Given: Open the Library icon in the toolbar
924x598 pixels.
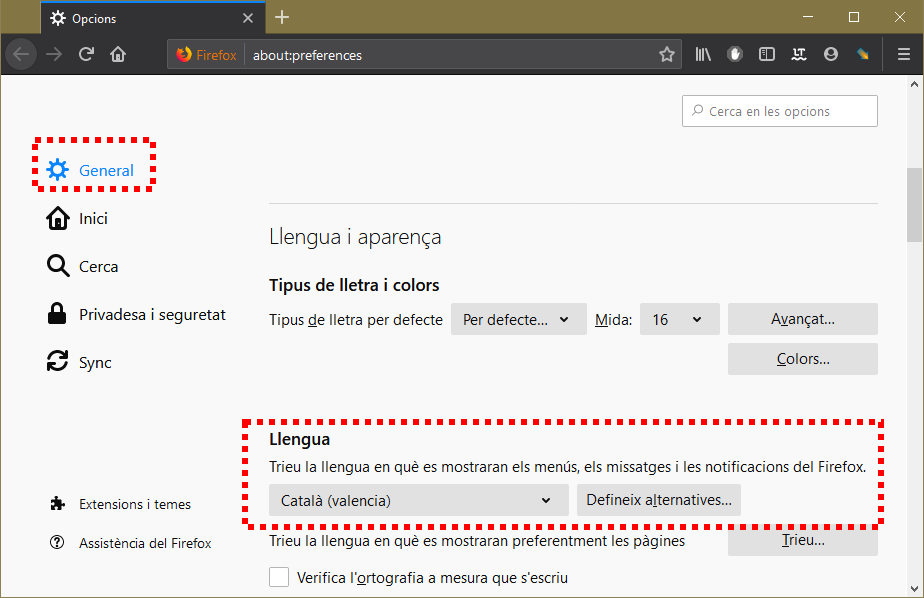Looking at the screenshot, I should pyautogui.click(x=703, y=55).
